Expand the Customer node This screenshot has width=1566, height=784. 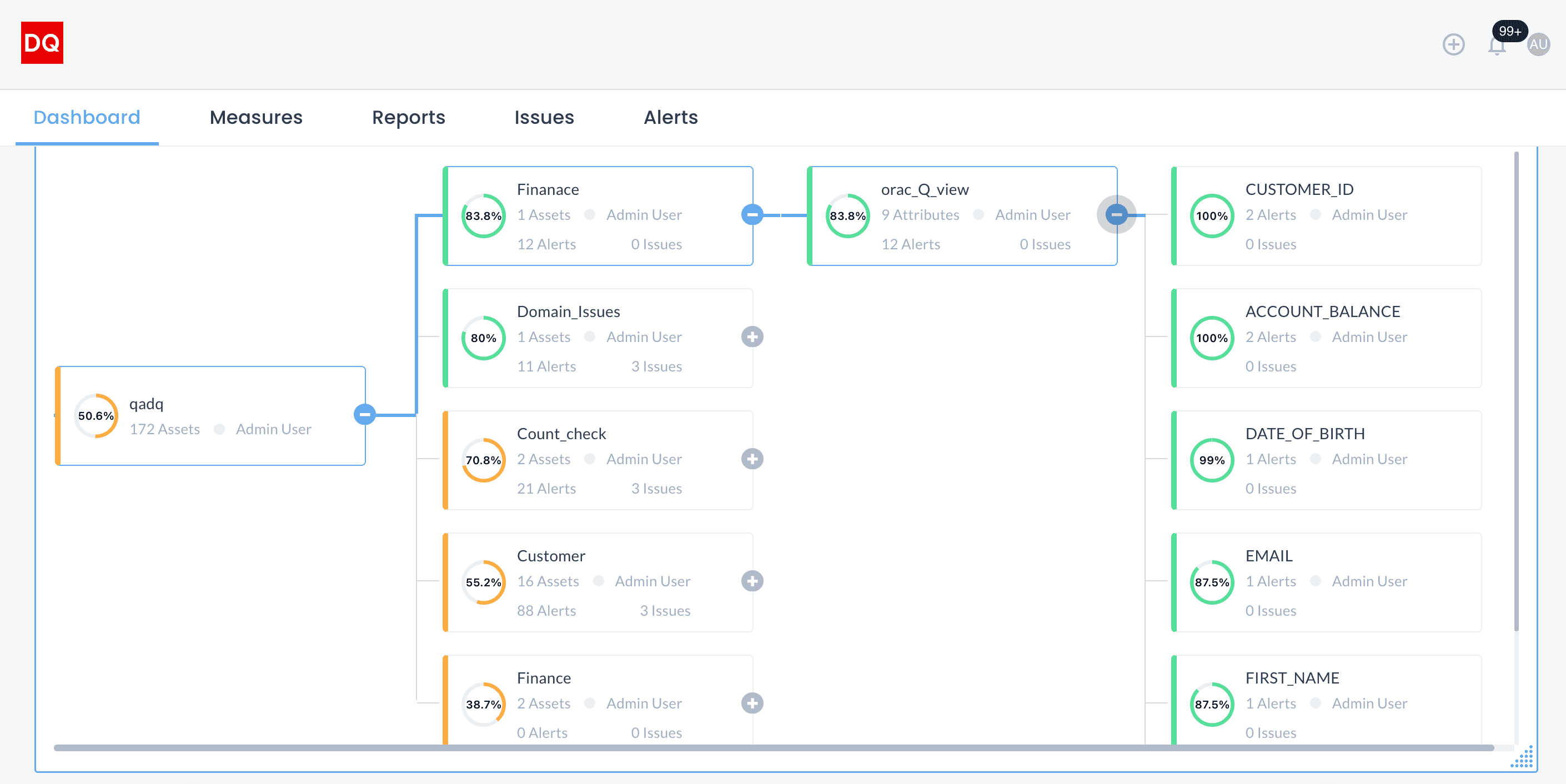(x=752, y=582)
